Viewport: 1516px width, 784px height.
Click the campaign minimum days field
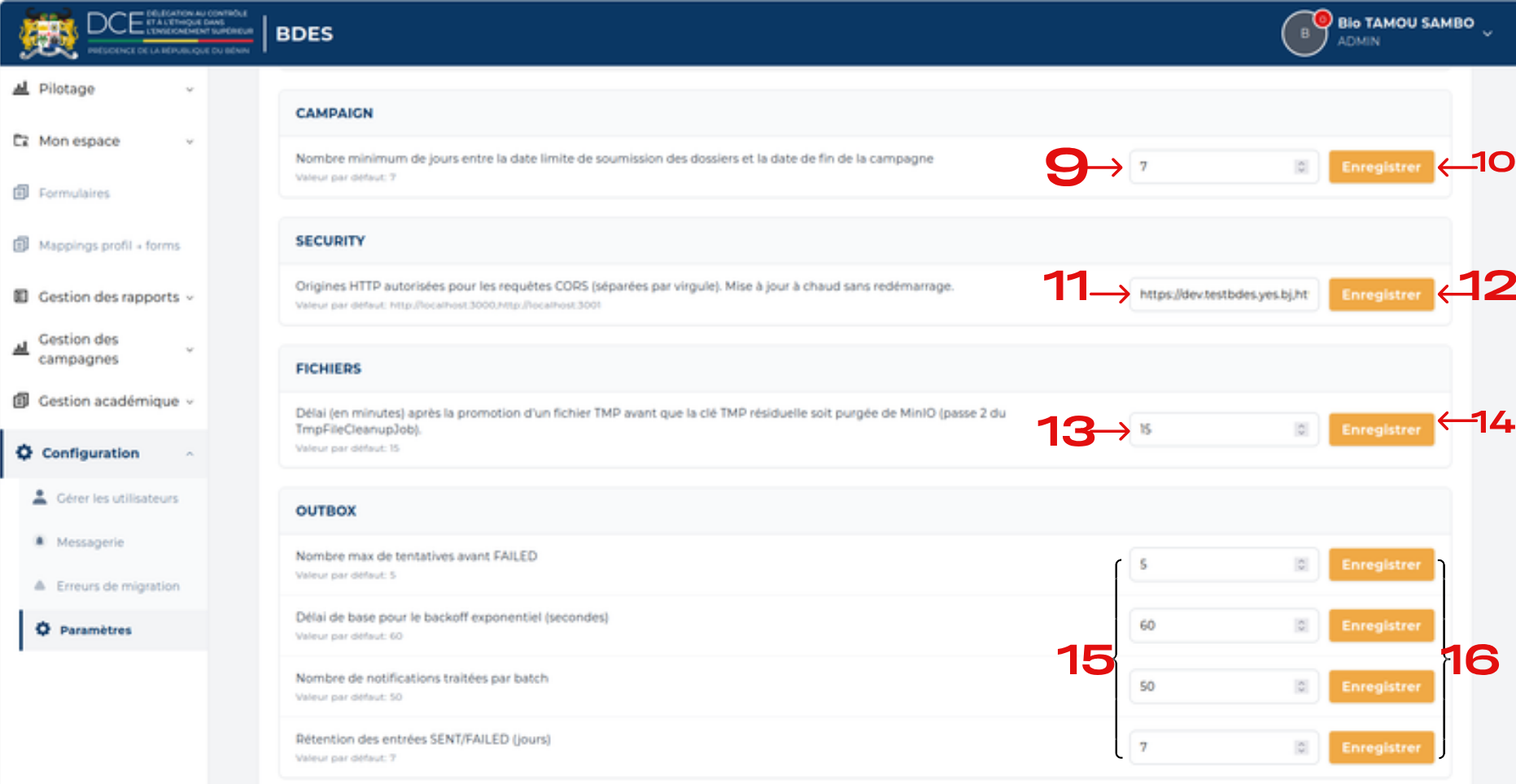(1223, 167)
